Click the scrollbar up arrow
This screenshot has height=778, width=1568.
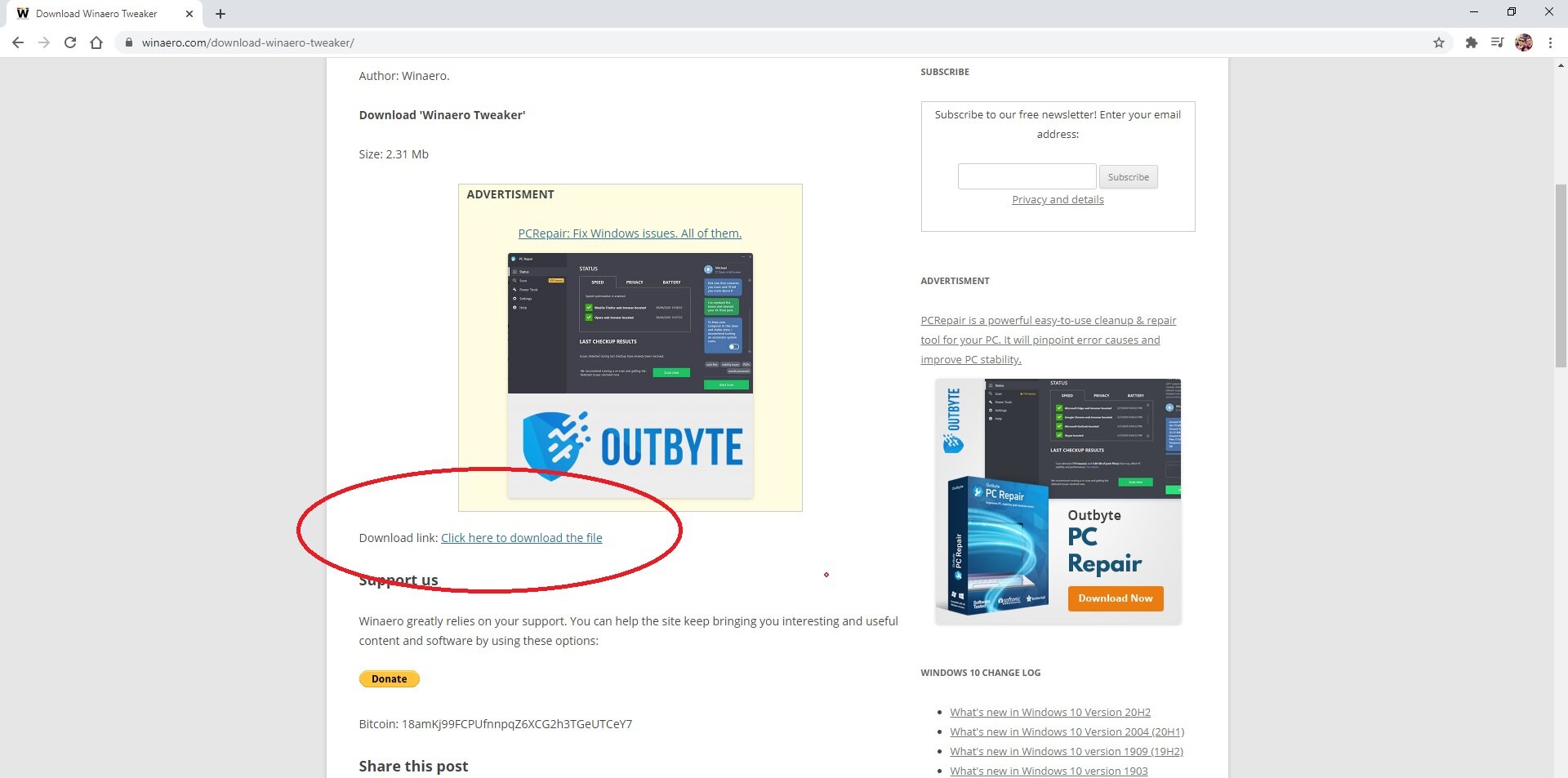coord(1561,65)
